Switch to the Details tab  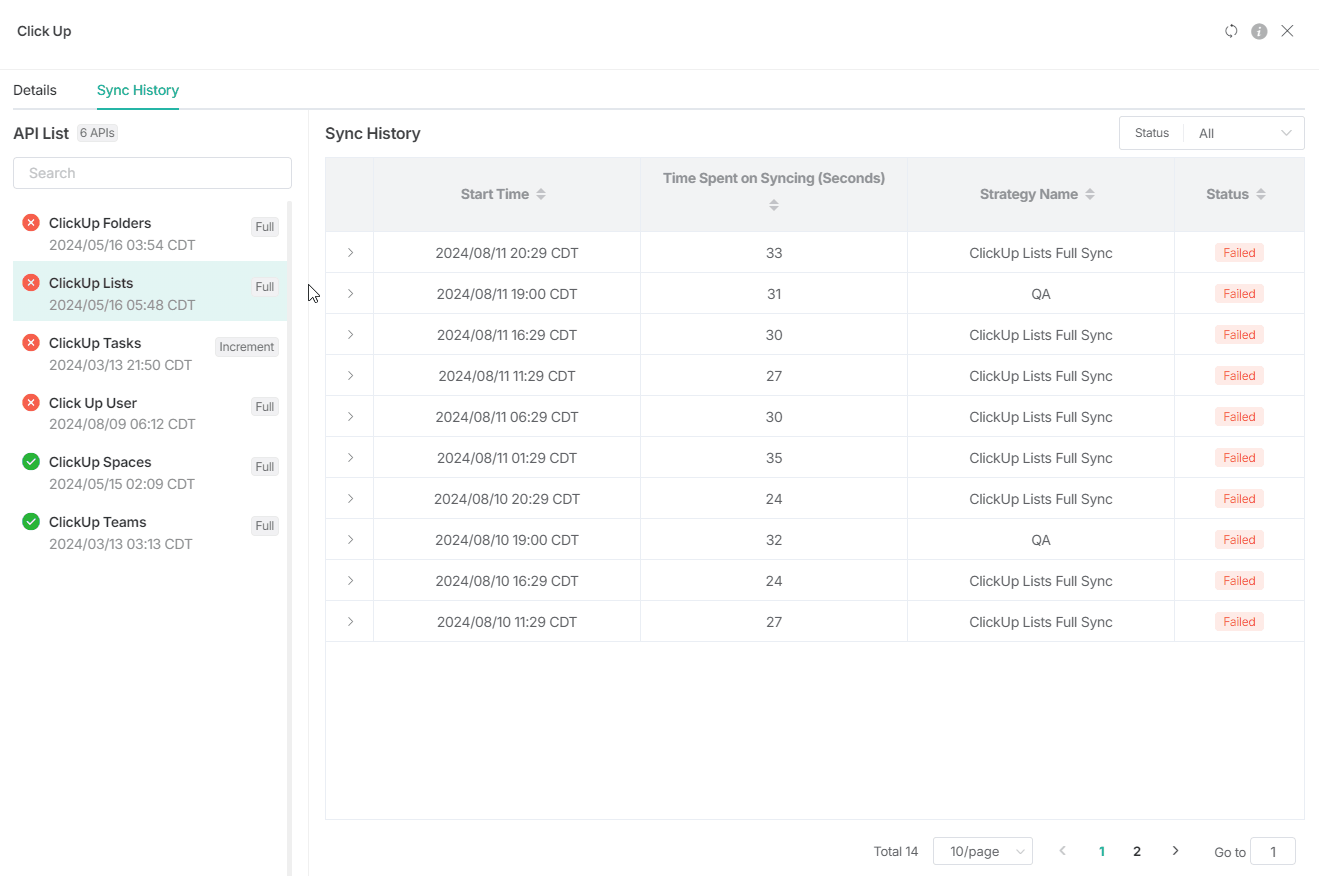coord(35,90)
